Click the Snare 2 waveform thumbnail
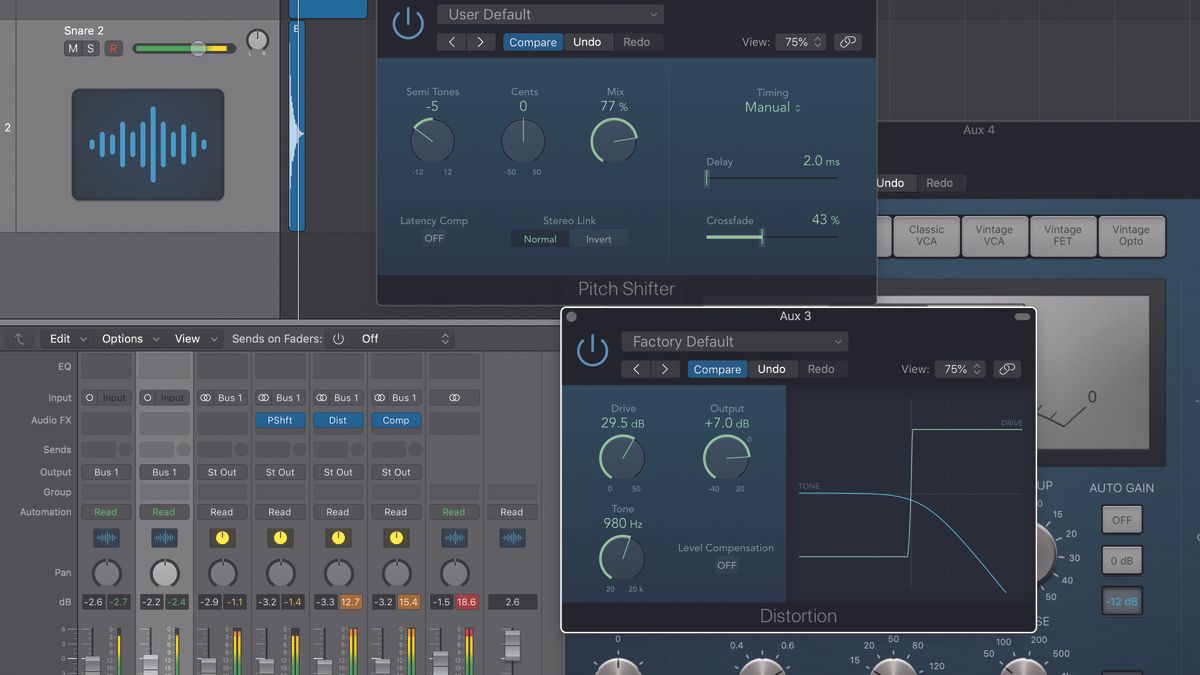Image resolution: width=1200 pixels, height=675 pixels. tap(147, 143)
